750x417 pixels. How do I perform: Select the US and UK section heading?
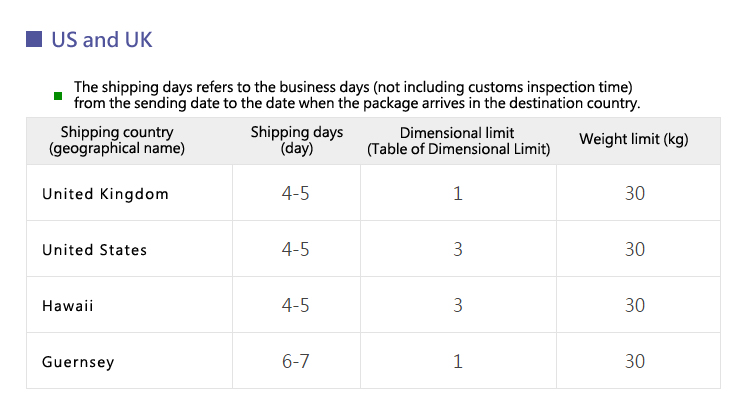point(101,40)
